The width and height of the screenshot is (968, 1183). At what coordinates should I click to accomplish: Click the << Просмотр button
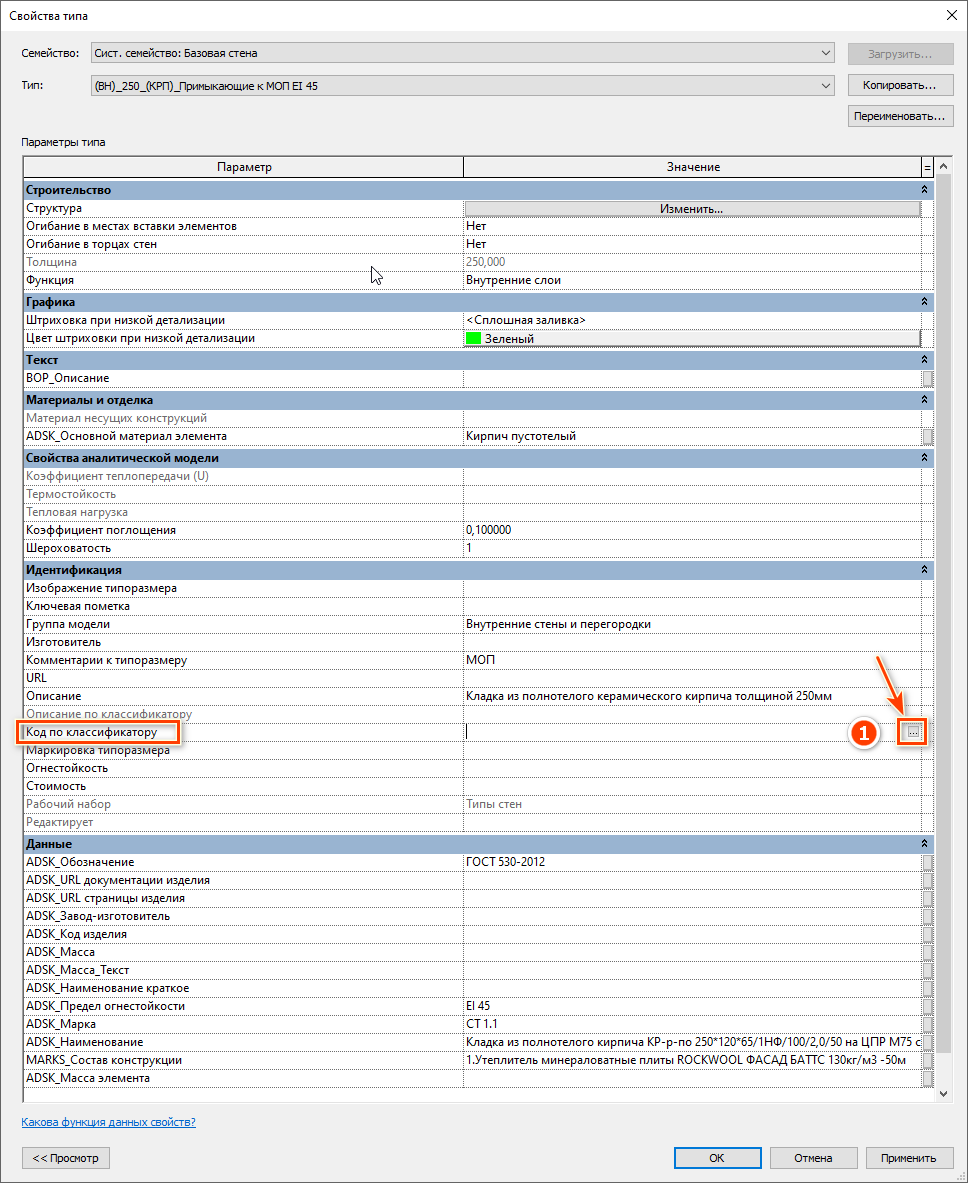[66, 1158]
